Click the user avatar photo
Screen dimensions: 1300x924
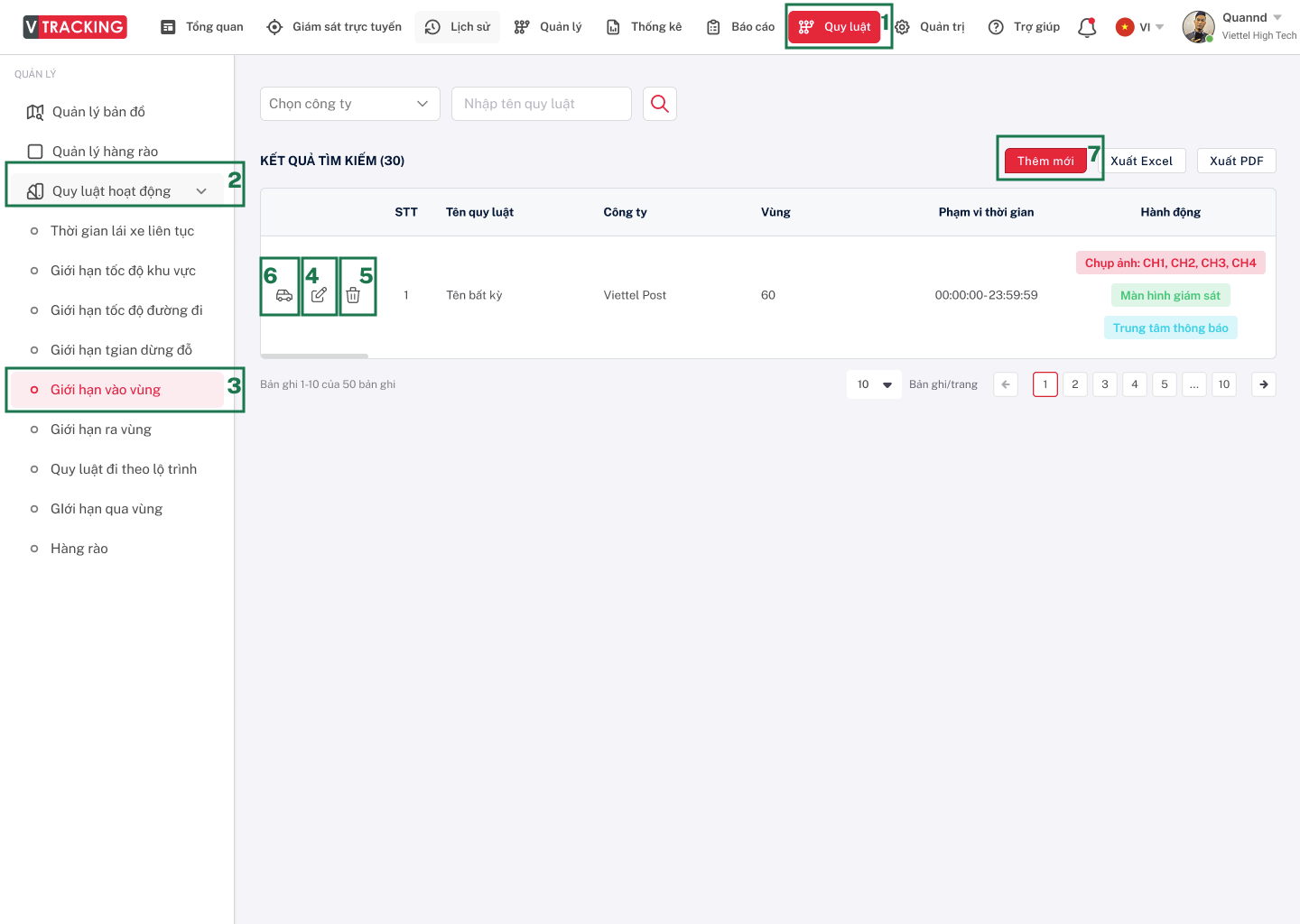1199,27
